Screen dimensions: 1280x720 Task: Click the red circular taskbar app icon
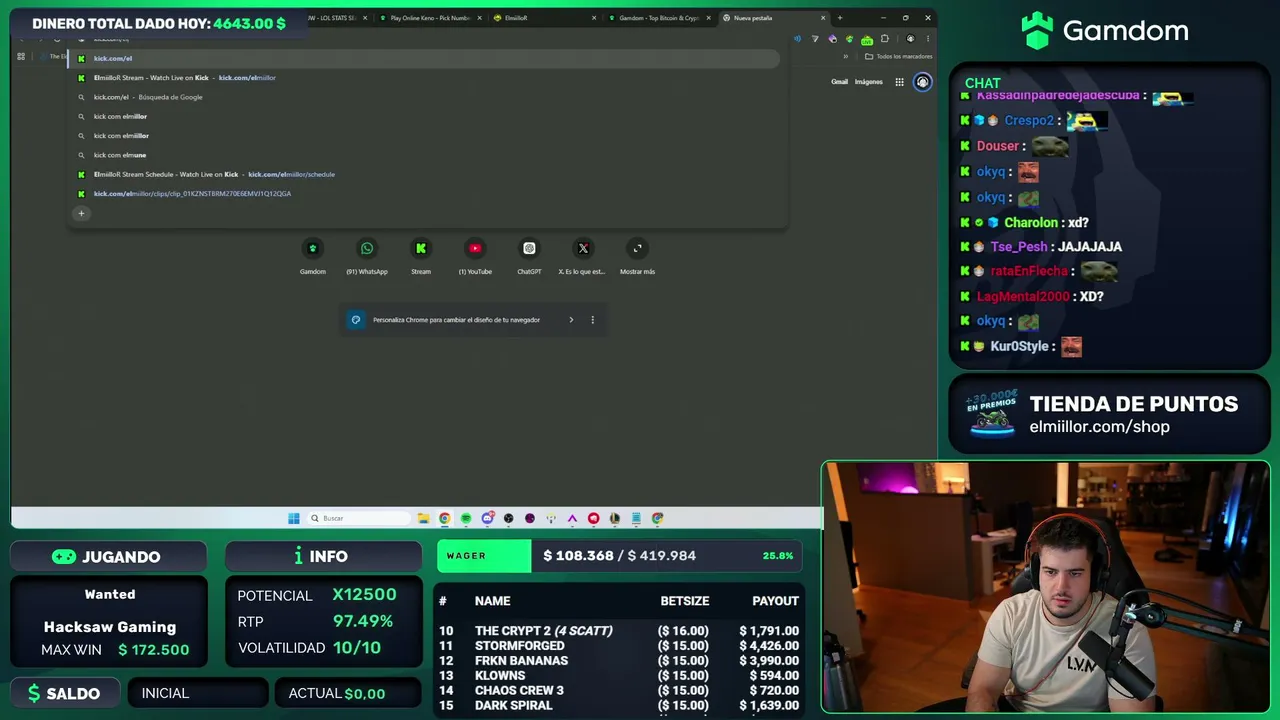[x=593, y=518]
